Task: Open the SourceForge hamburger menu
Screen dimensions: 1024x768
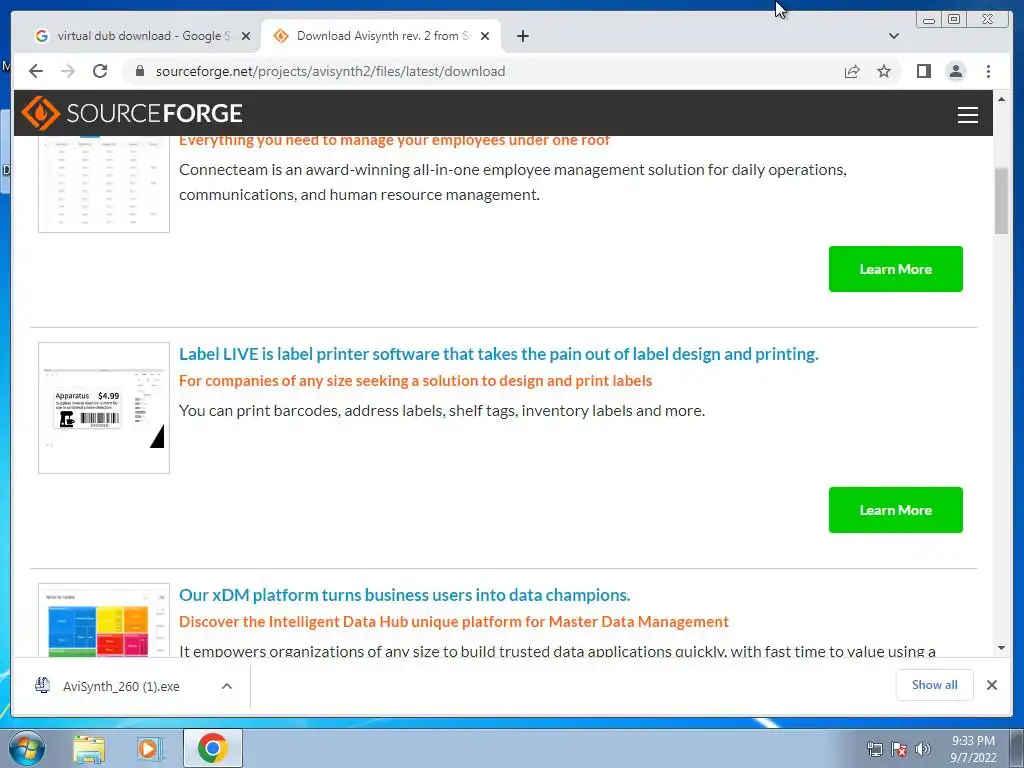Action: (x=967, y=114)
